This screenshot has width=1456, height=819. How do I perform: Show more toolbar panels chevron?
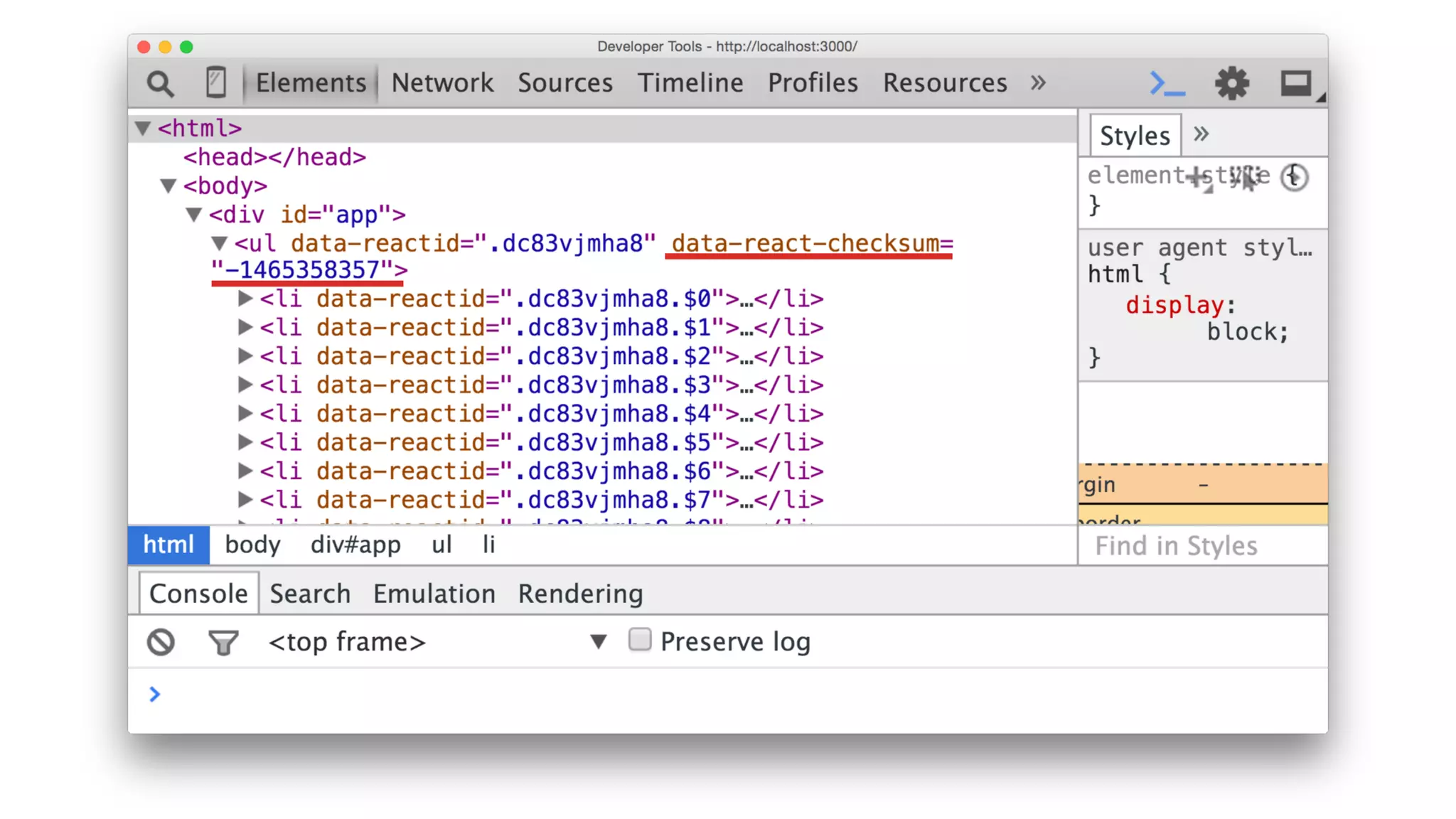click(1038, 82)
